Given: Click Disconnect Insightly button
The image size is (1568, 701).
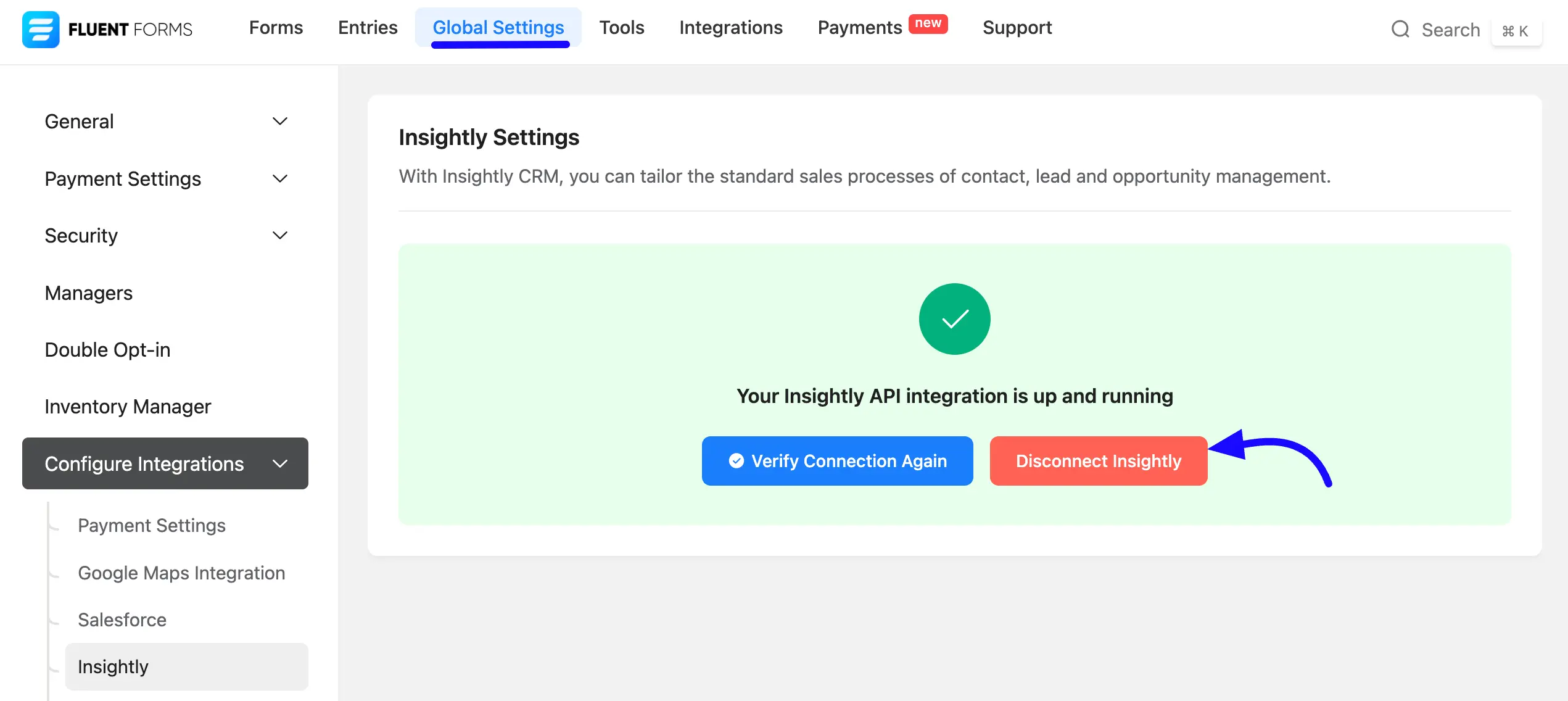Looking at the screenshot, I should tap(1099, 461).
